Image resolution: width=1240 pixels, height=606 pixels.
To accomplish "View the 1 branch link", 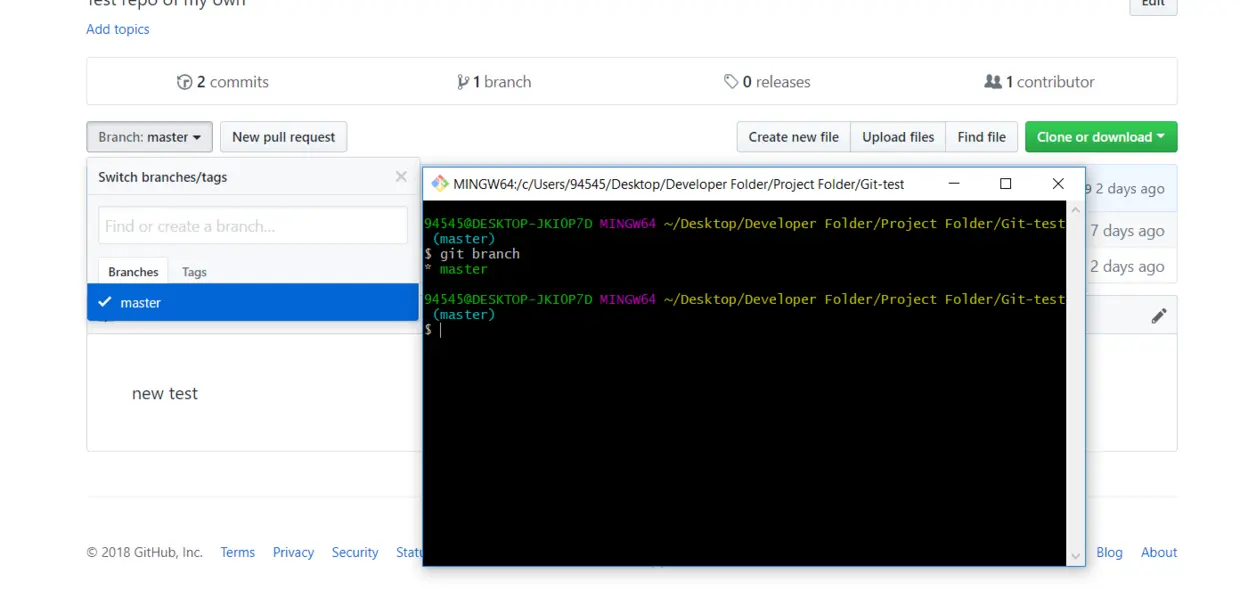I will coord(494,82).
